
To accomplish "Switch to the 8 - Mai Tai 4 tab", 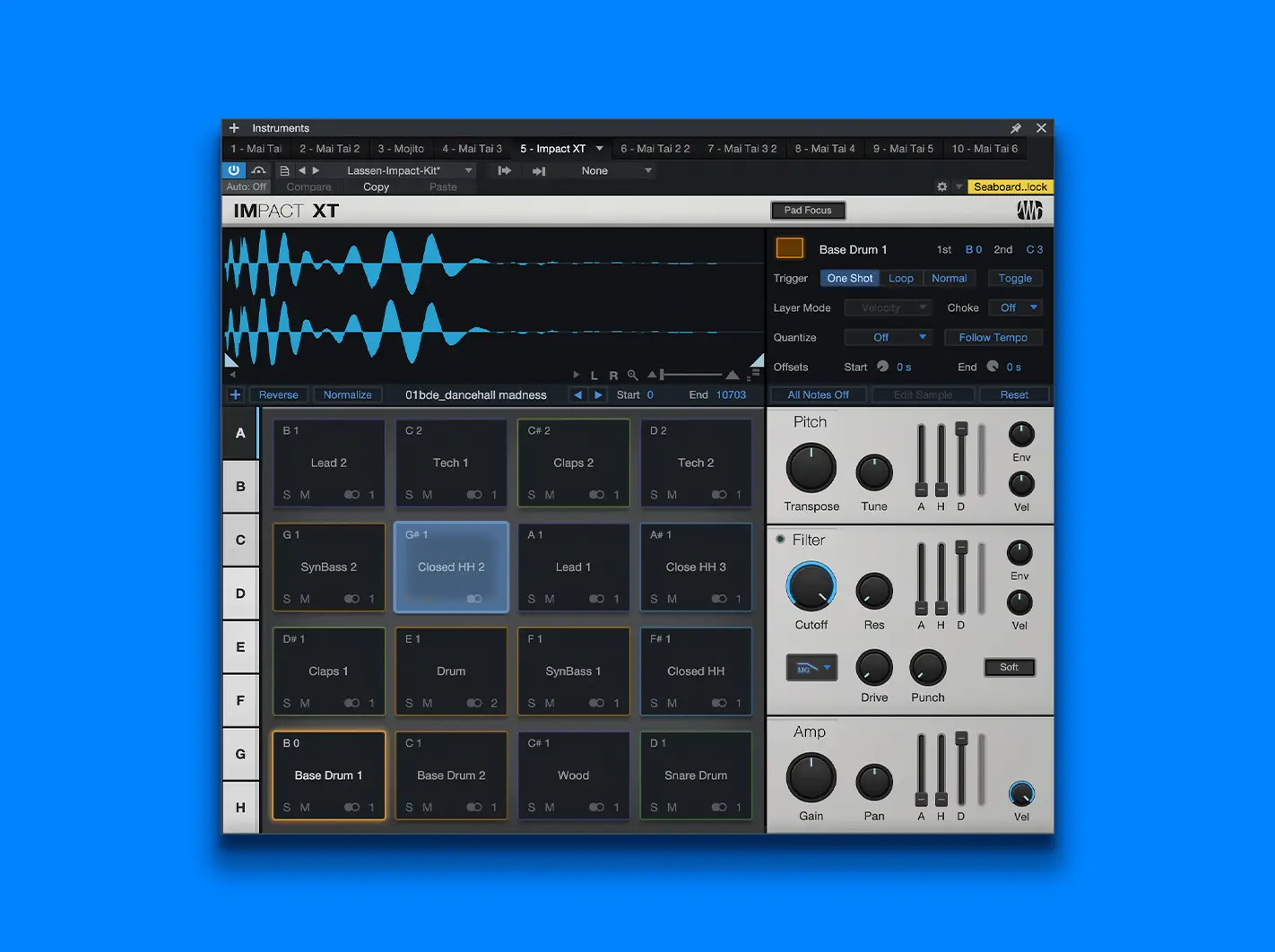I will coord(825,149).
